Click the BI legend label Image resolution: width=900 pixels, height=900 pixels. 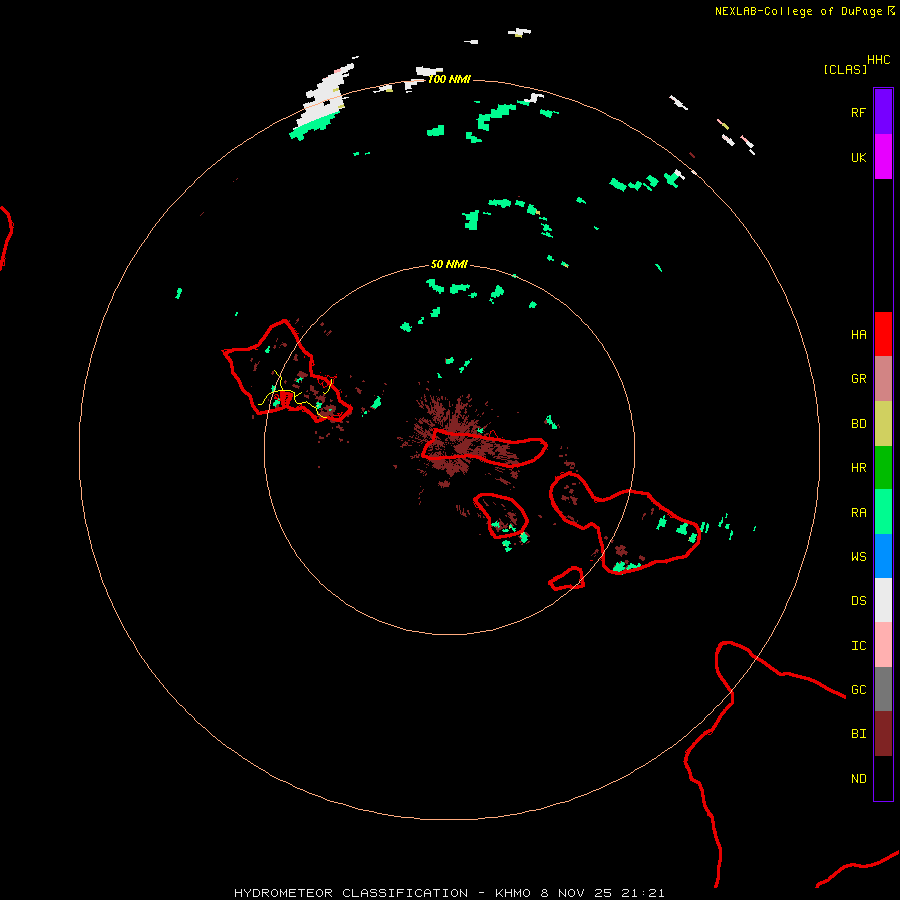[x=858, y=734]
